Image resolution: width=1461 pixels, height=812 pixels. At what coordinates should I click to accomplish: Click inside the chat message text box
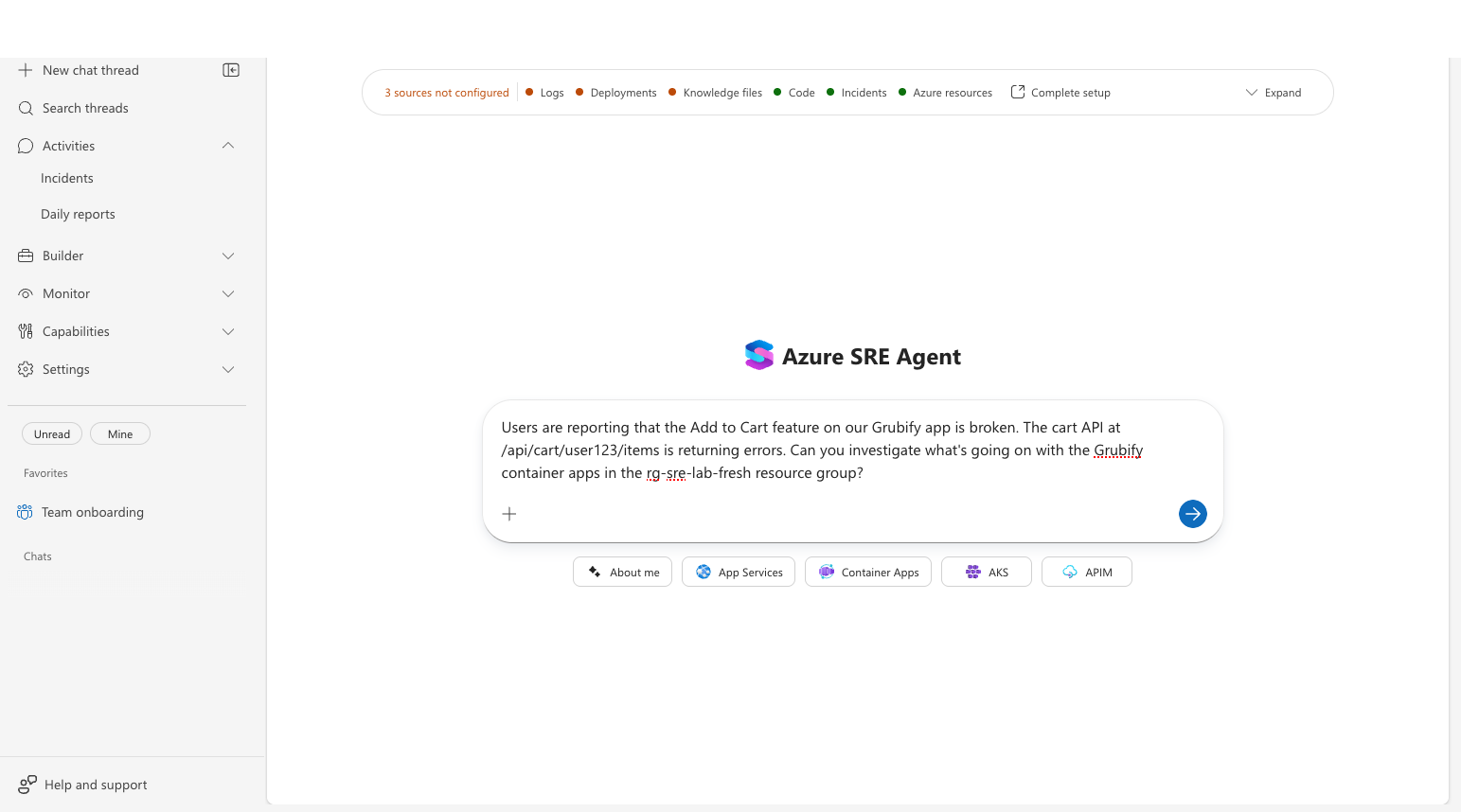pyautogui.click(x=852, y=450)
